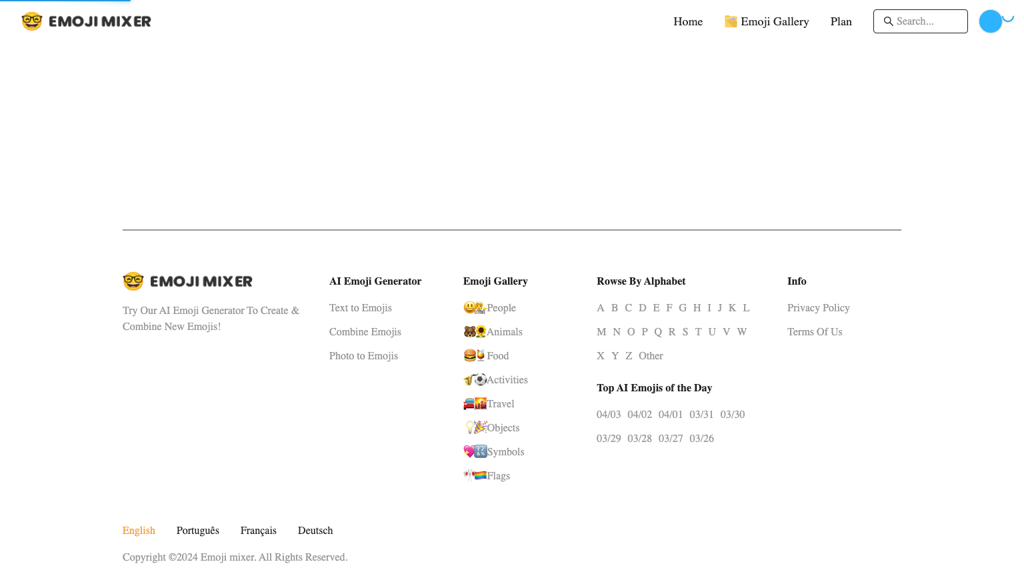Switch language to Português
Viewport: 1024px width, 576px height.
click(197, 531)
